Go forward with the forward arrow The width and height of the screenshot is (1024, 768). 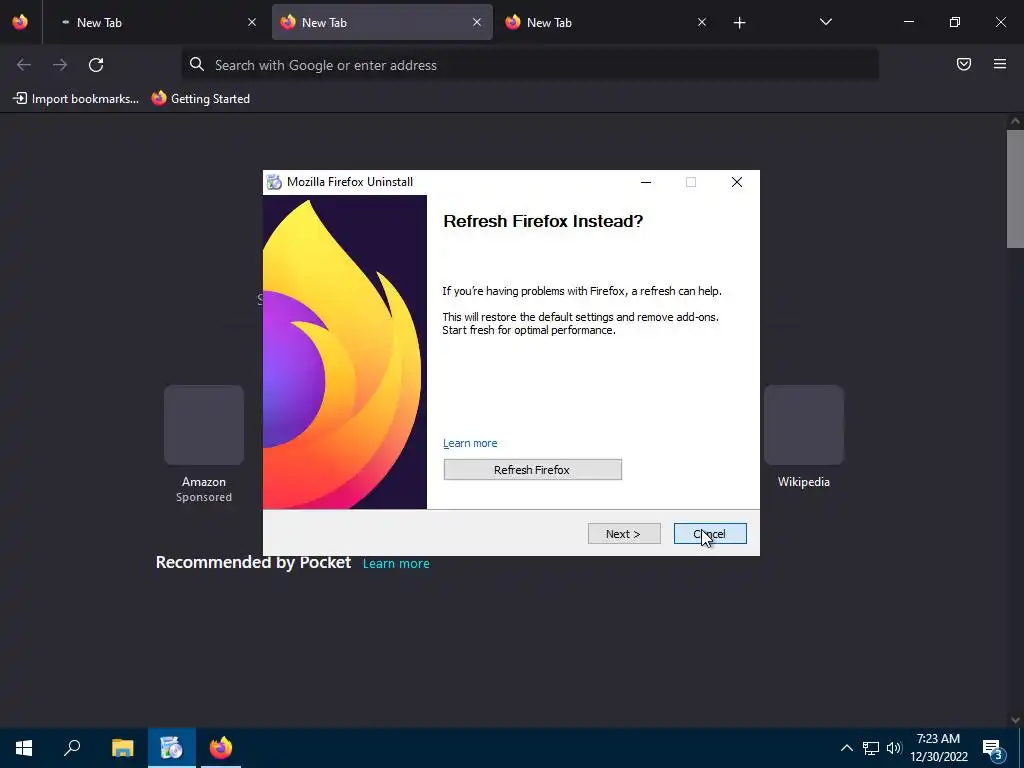pyautogui.click(x=59, y=65)
